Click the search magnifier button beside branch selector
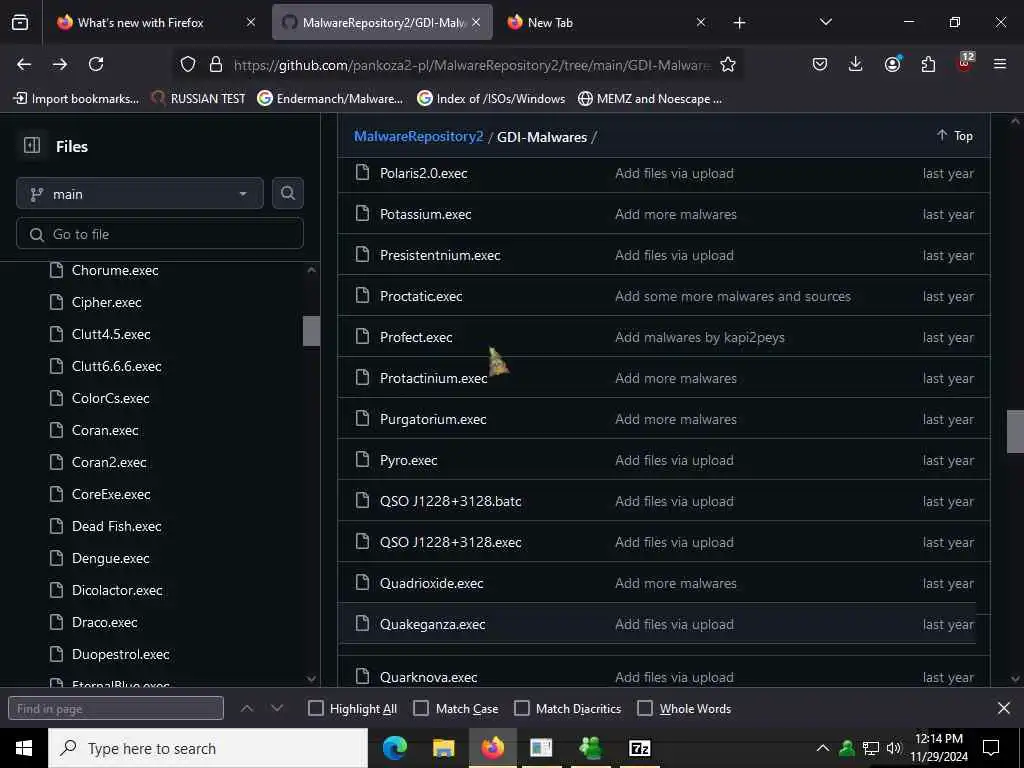The width and height of the screenshot is (1024, 768). tap(287, 193)
